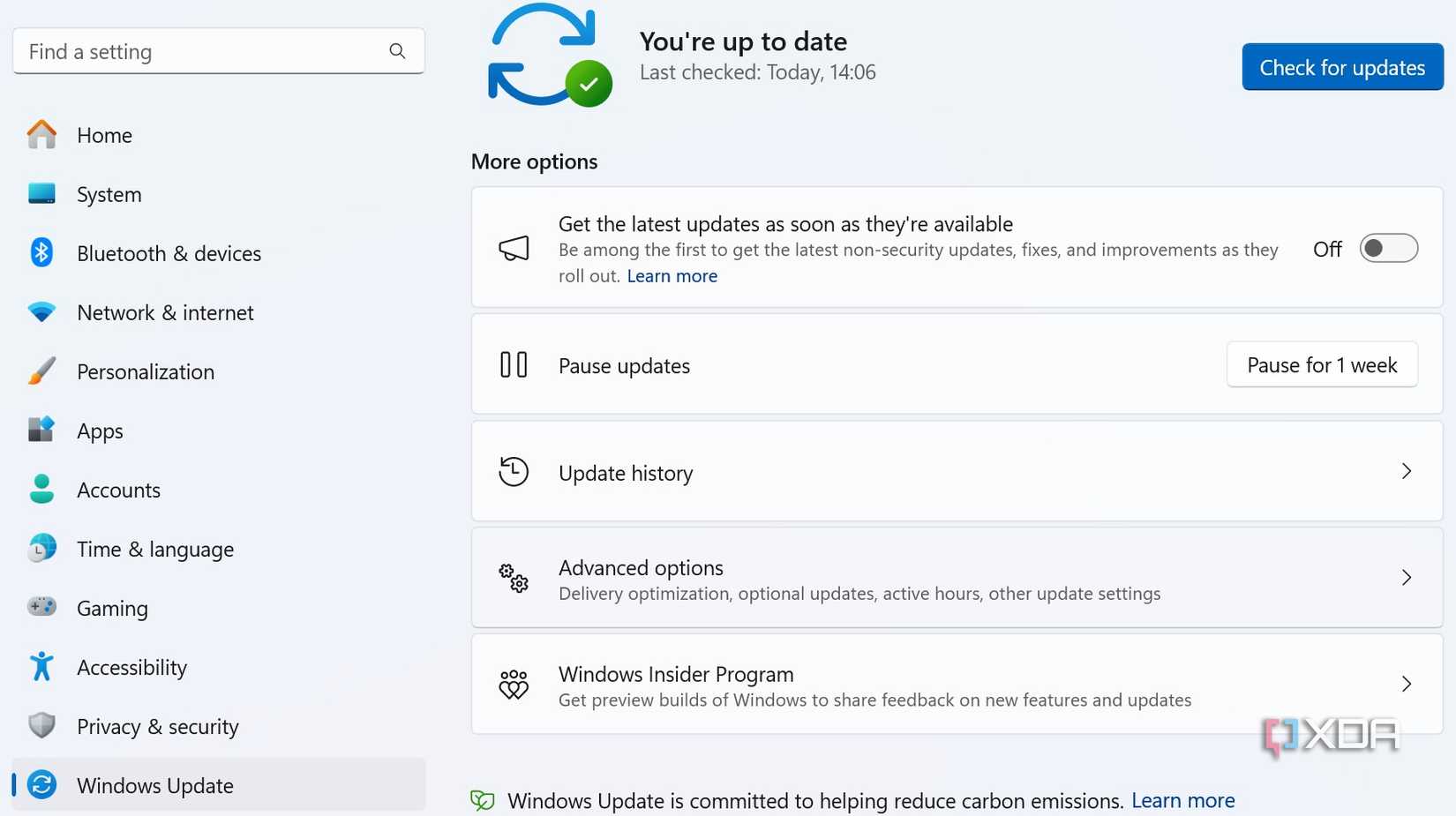Click the Off label beside the toggle
The image size is (1456, 816).
pos(1327,249)
